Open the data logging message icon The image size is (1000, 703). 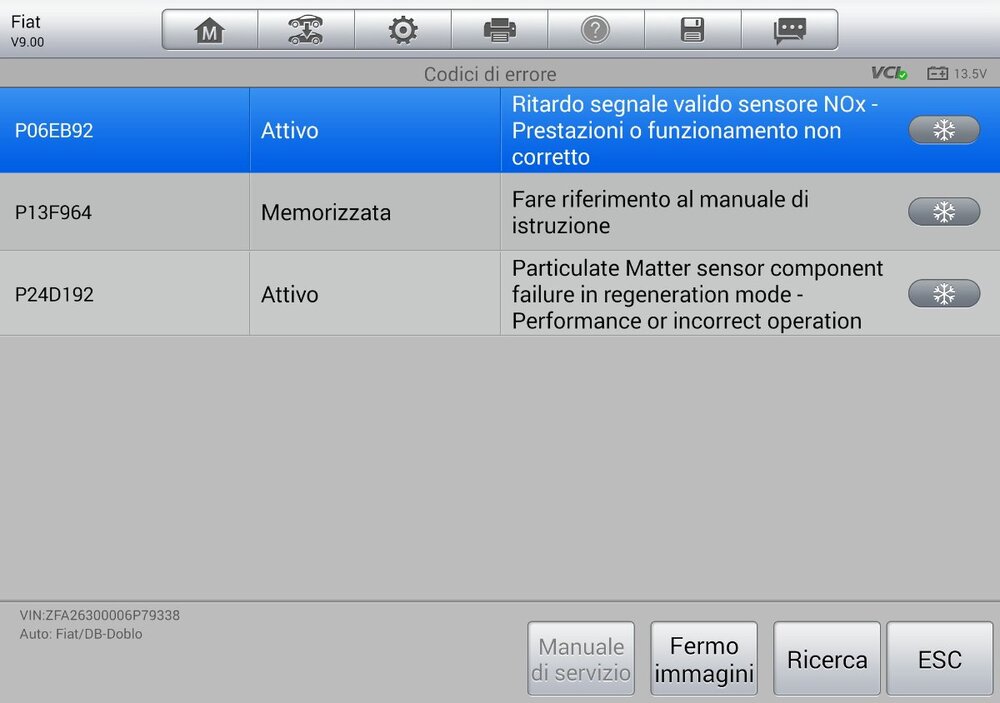(x=789, y=31)
